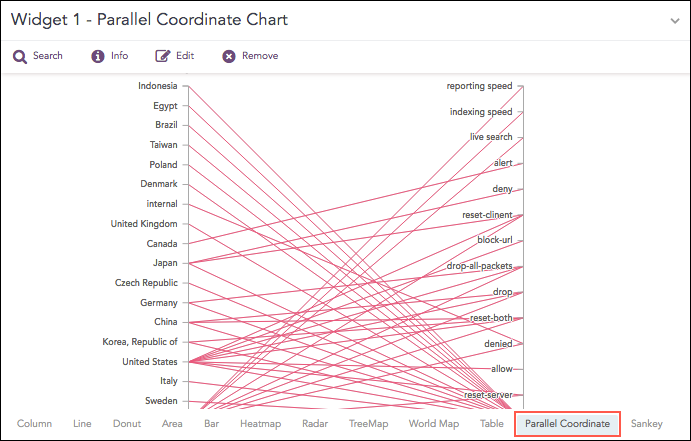Screen dimensions: 691x441
Task: Switch to World Map view
Action: 434,424
